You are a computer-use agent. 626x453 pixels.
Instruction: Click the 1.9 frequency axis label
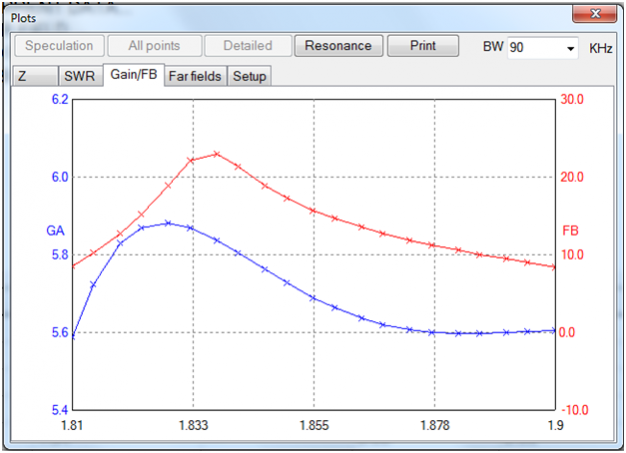coord(555,425)
